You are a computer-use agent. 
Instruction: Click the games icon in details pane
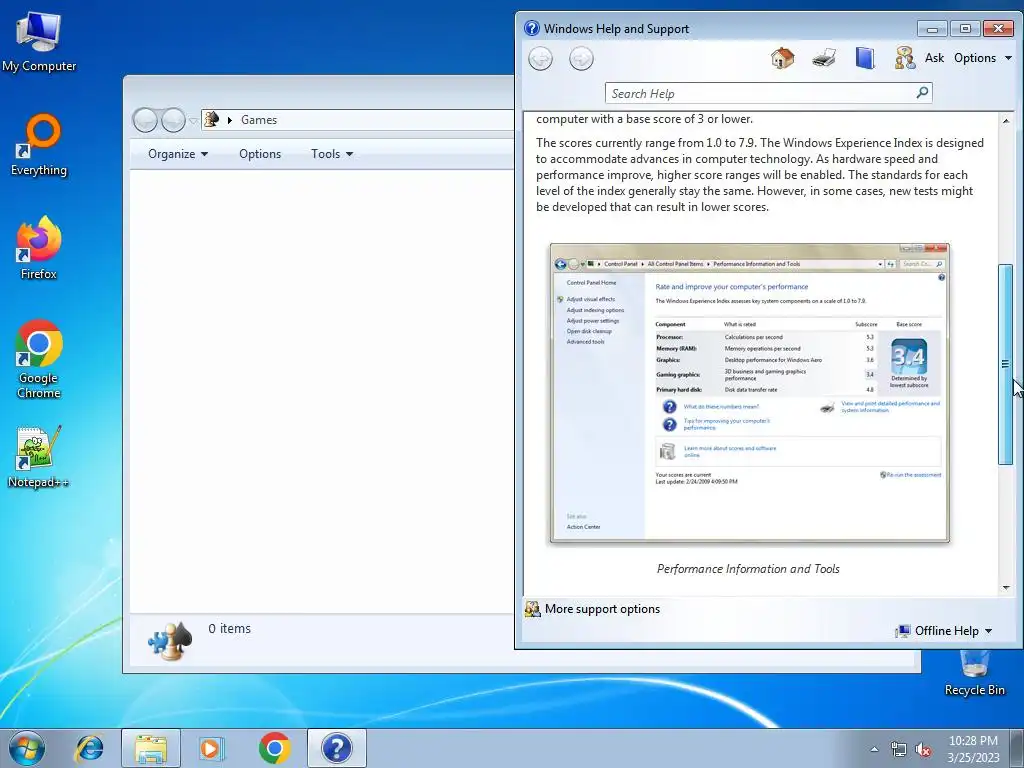(170, 641)
